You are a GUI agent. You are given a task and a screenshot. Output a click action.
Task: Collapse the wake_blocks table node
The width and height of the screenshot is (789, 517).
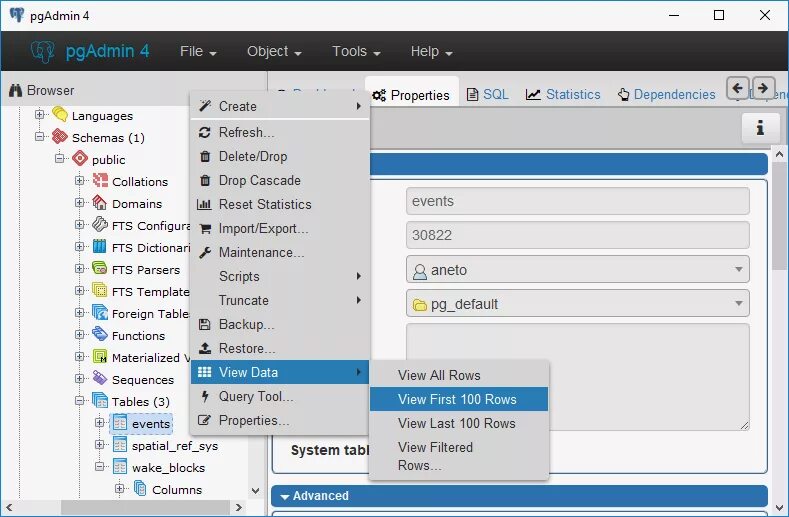[100, 467]
